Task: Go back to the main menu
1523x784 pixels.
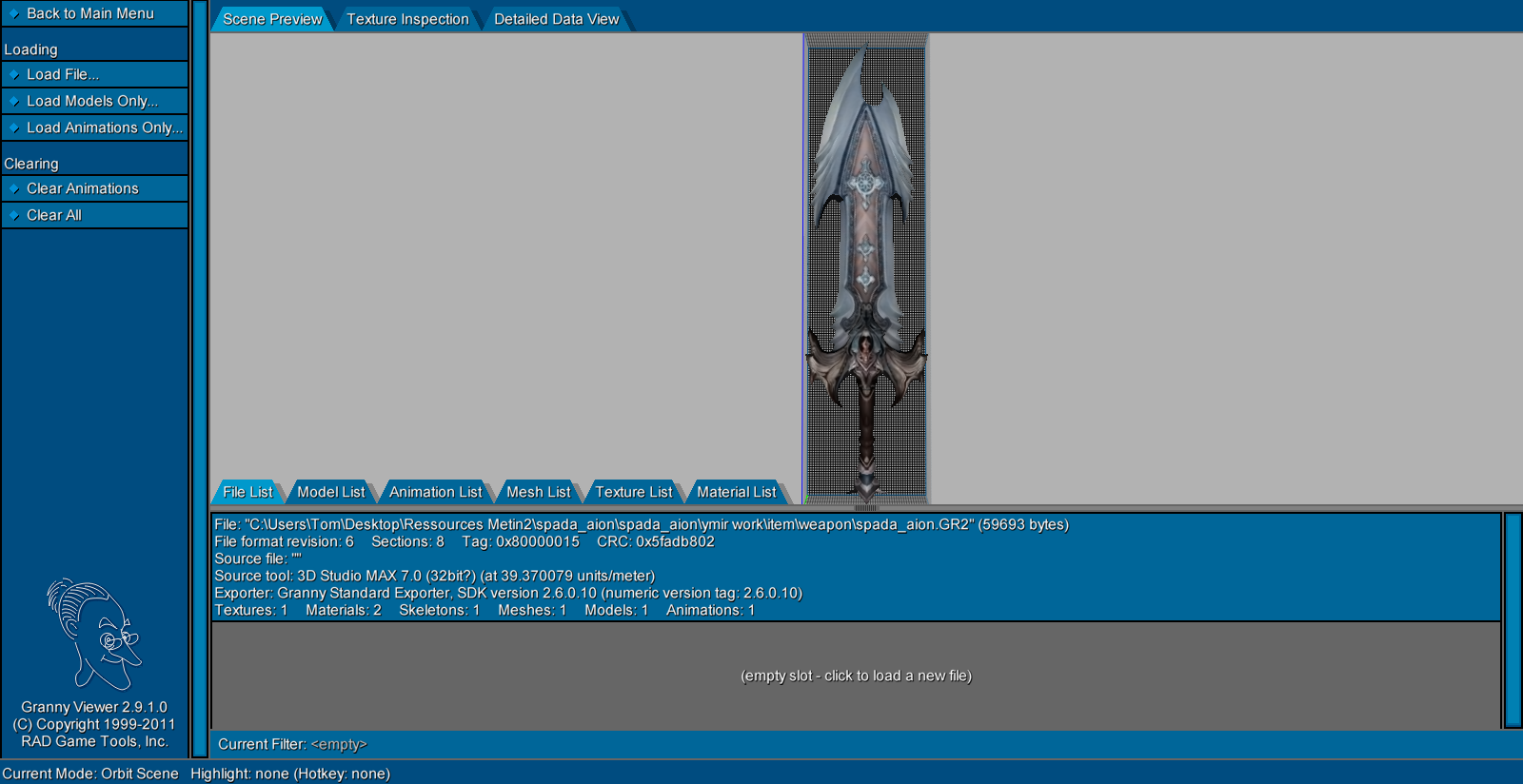Action: coord(94,13)
